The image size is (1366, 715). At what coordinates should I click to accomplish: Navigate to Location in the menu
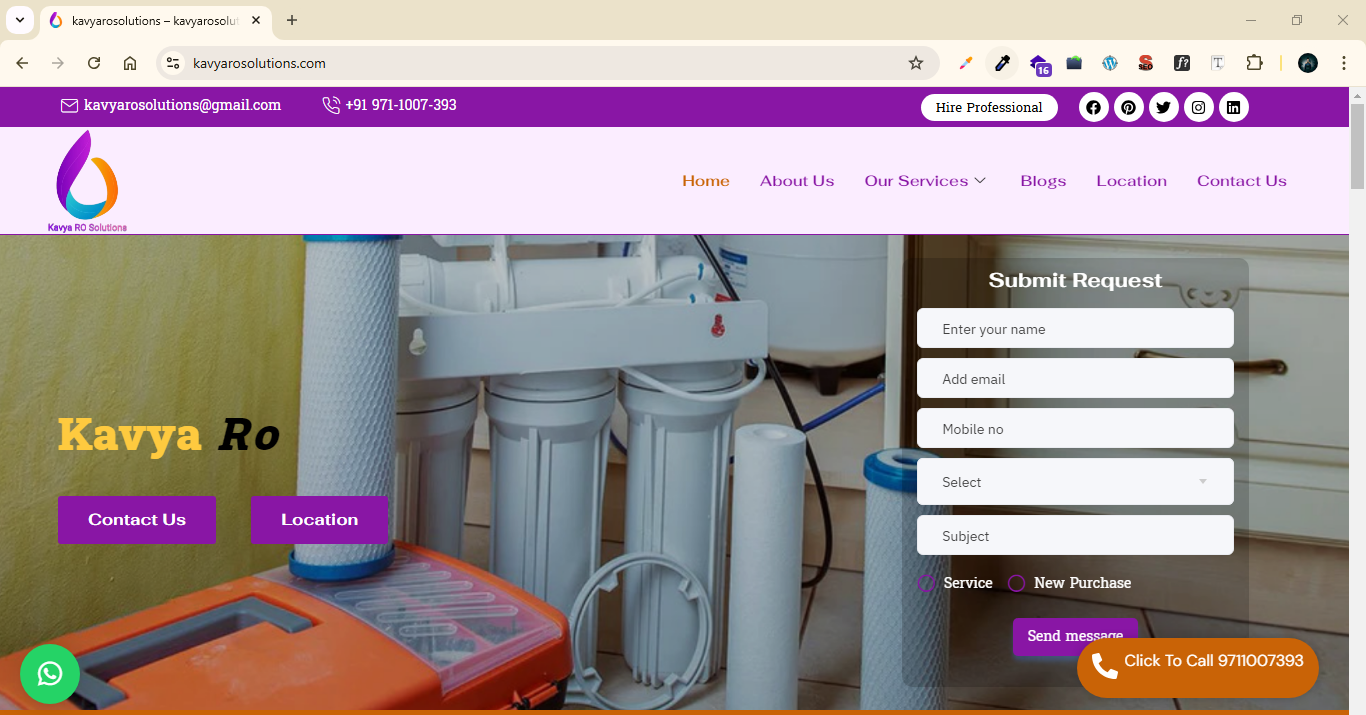[x=1132, y=181]
